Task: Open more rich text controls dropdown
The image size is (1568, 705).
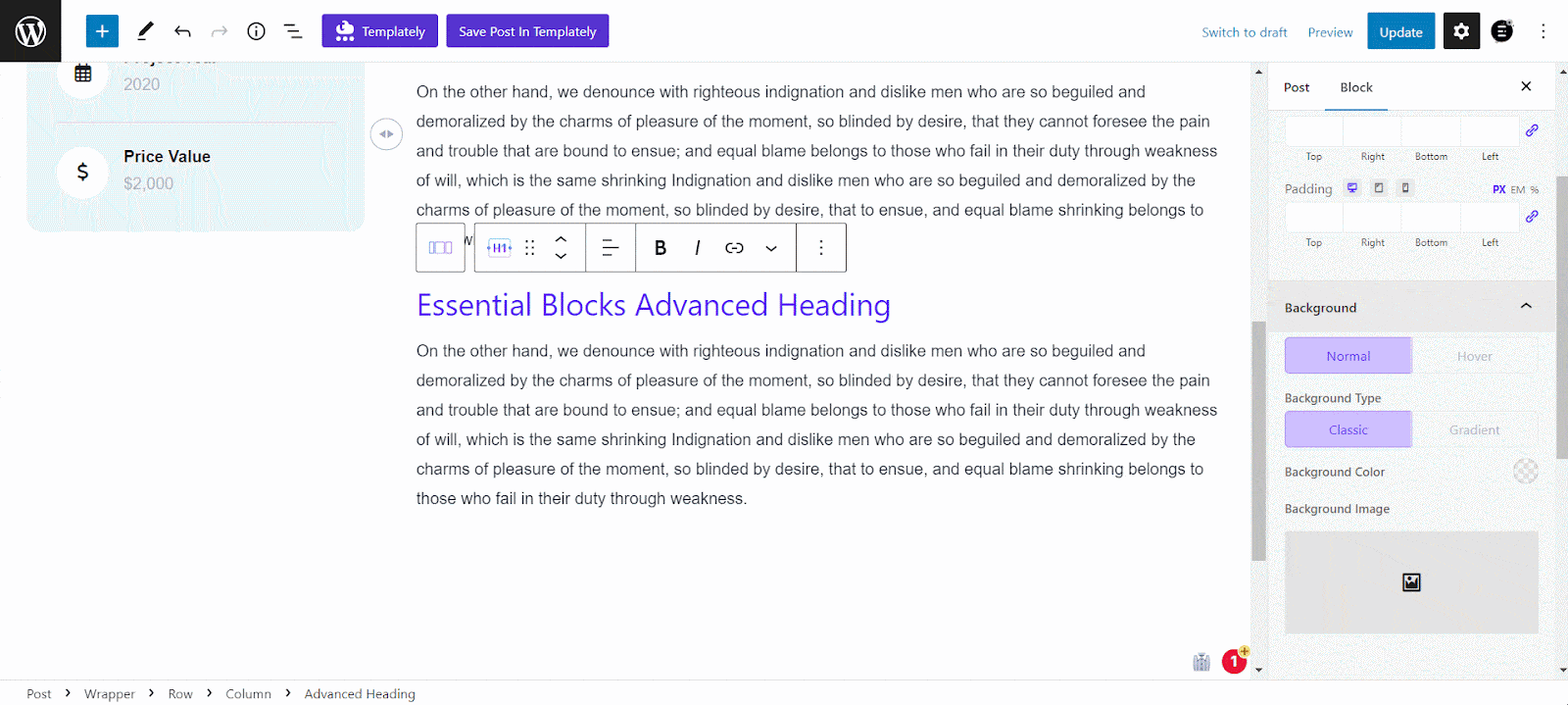Action: [771, 248]
